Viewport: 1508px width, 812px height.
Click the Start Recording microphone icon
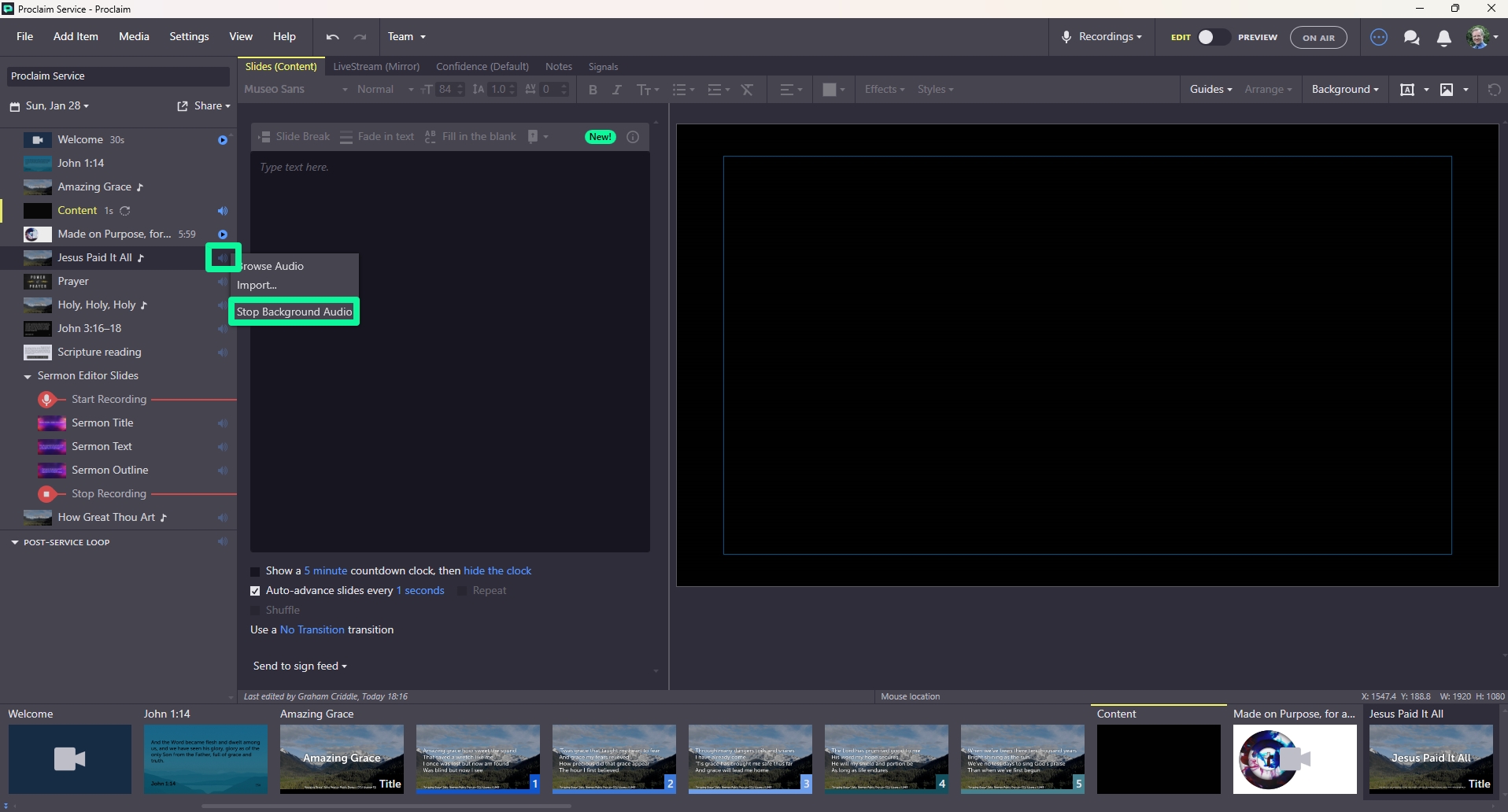(x=47, y=400)
